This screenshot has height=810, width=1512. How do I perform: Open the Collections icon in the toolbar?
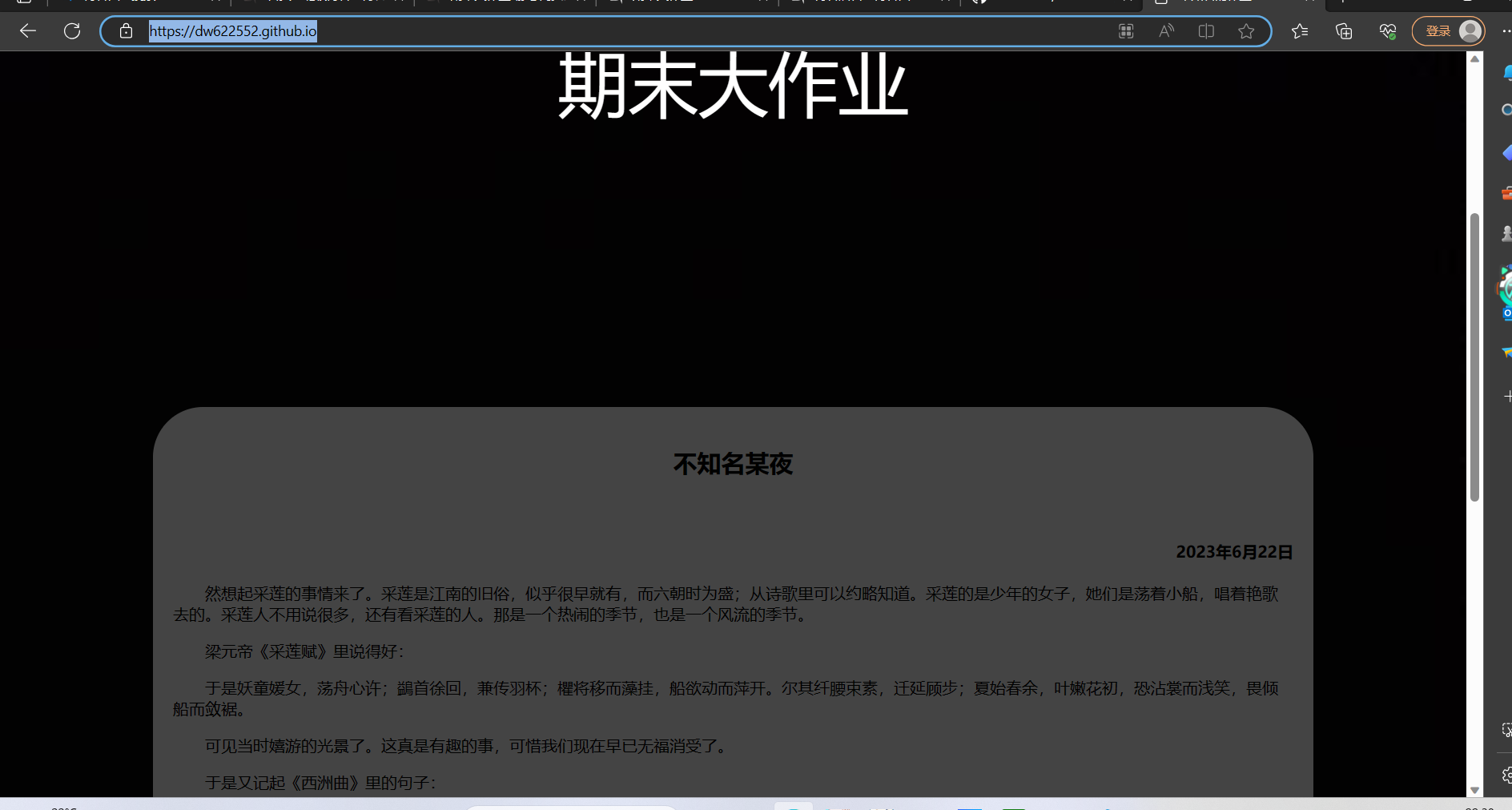point(1344,31)
